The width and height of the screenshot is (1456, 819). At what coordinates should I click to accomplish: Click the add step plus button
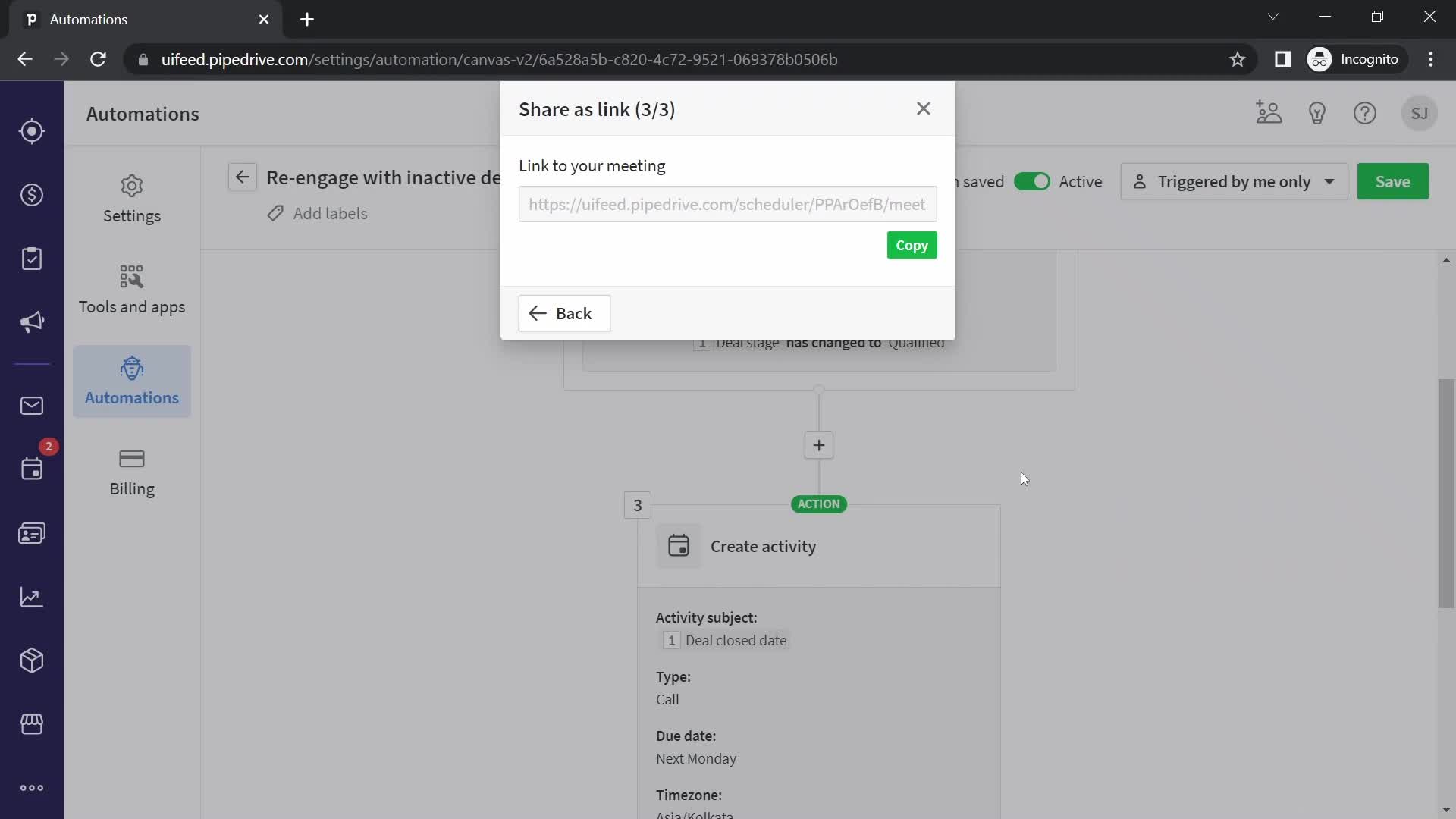[817, 444]
